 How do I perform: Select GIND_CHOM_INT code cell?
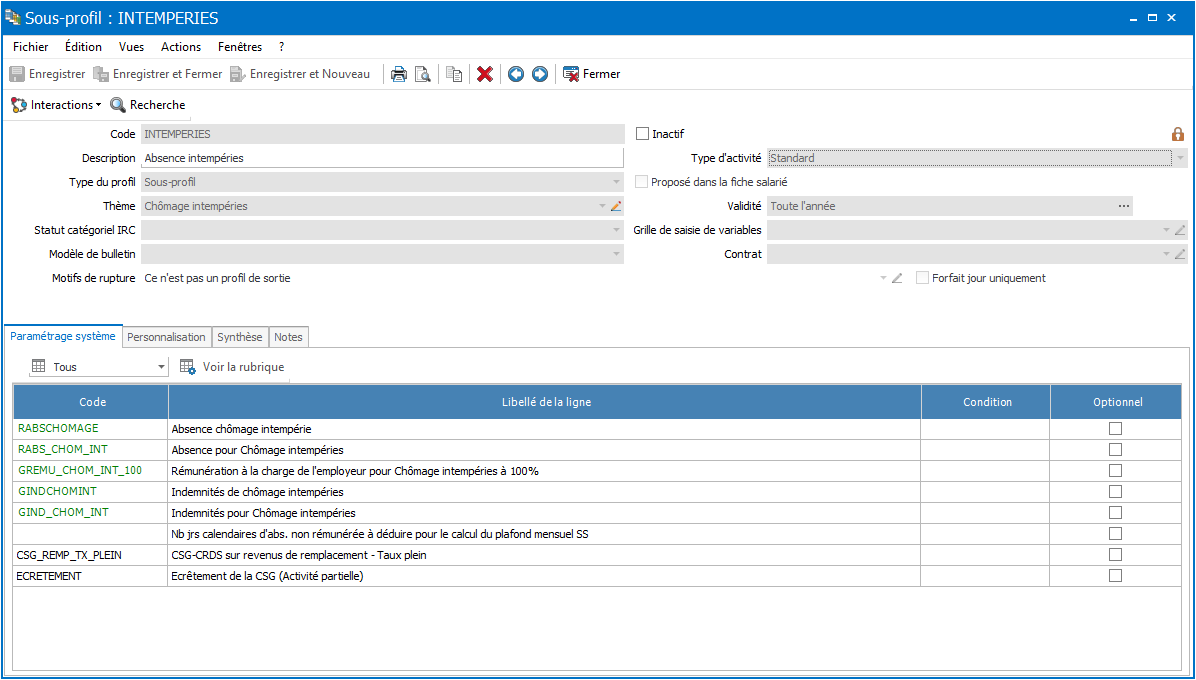(92, 512)
